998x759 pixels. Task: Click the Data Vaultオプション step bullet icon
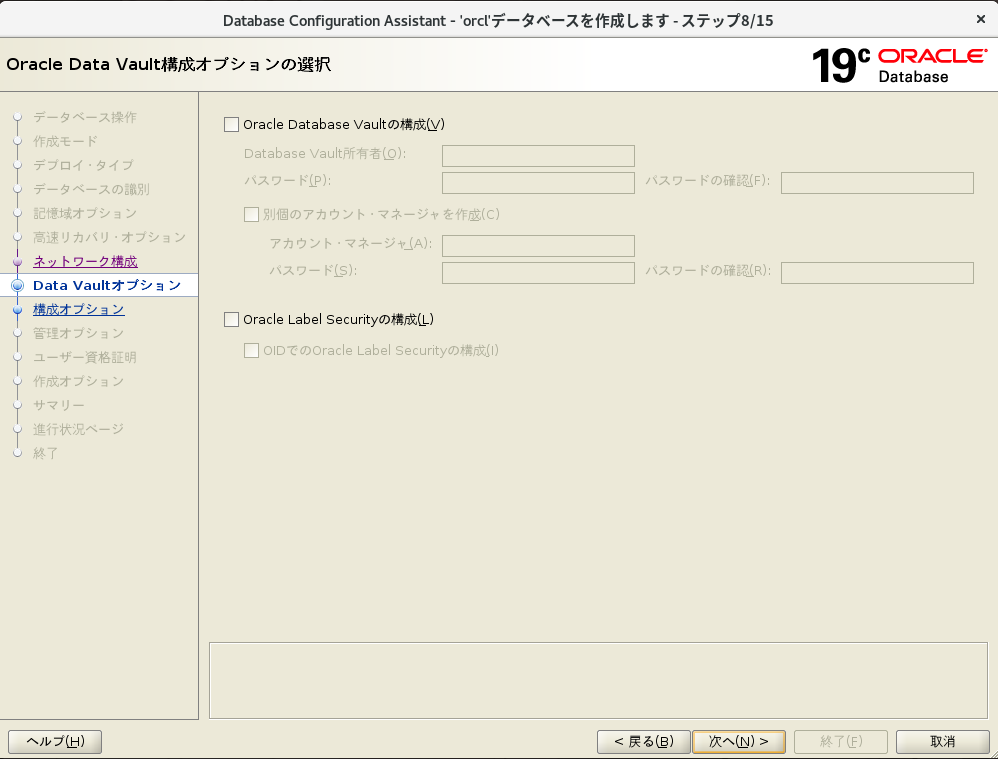[17, 286]
